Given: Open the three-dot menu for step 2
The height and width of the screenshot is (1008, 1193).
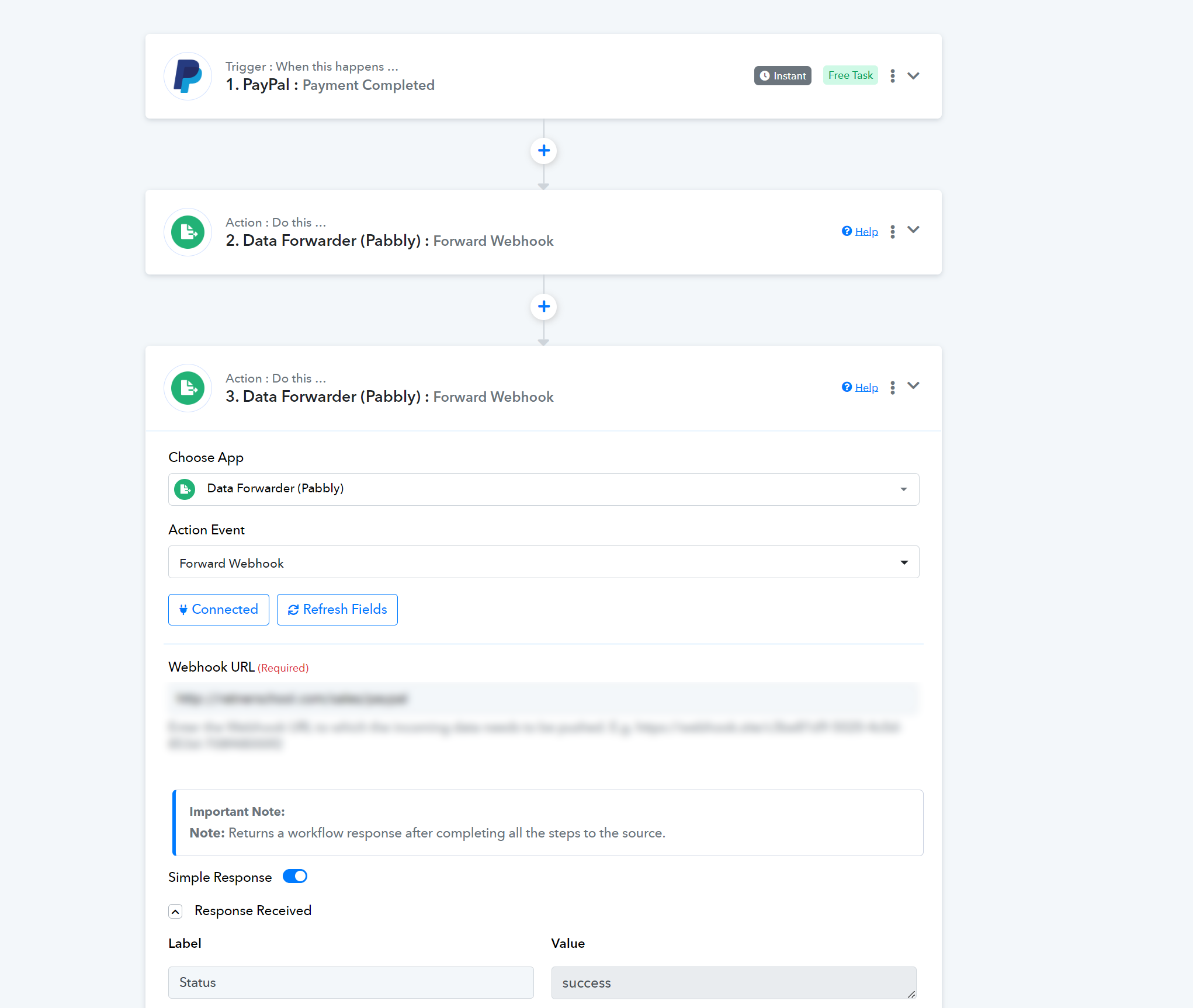Looking at the screenshot, I should (x=892, y=232).
